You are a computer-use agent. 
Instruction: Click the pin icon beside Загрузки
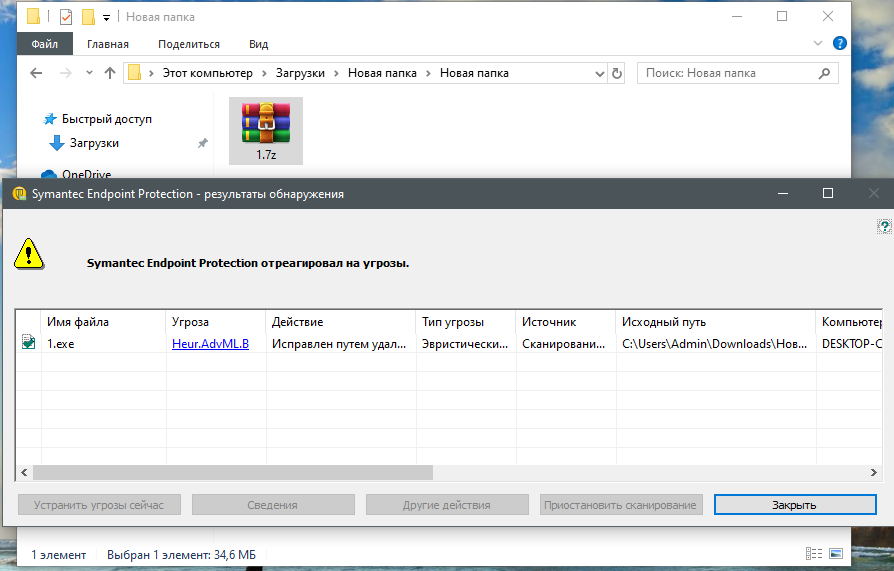pos(202,143)
